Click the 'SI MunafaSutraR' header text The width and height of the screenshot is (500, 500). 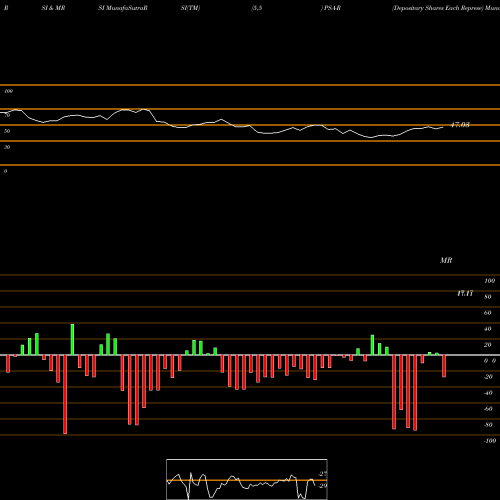123,8
